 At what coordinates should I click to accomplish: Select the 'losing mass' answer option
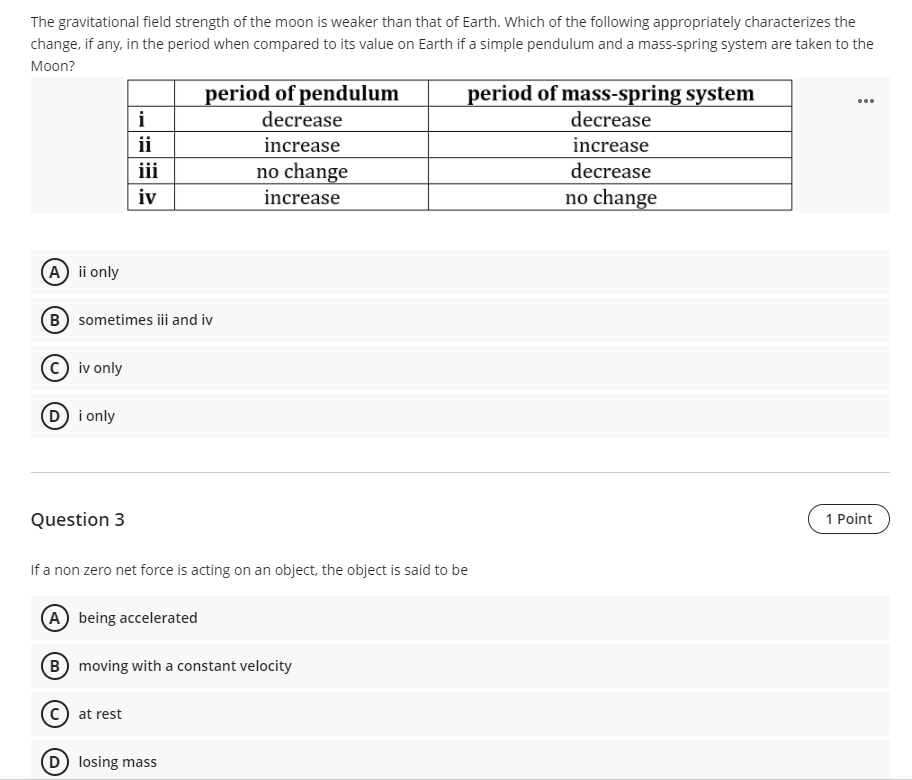[460, 760]
